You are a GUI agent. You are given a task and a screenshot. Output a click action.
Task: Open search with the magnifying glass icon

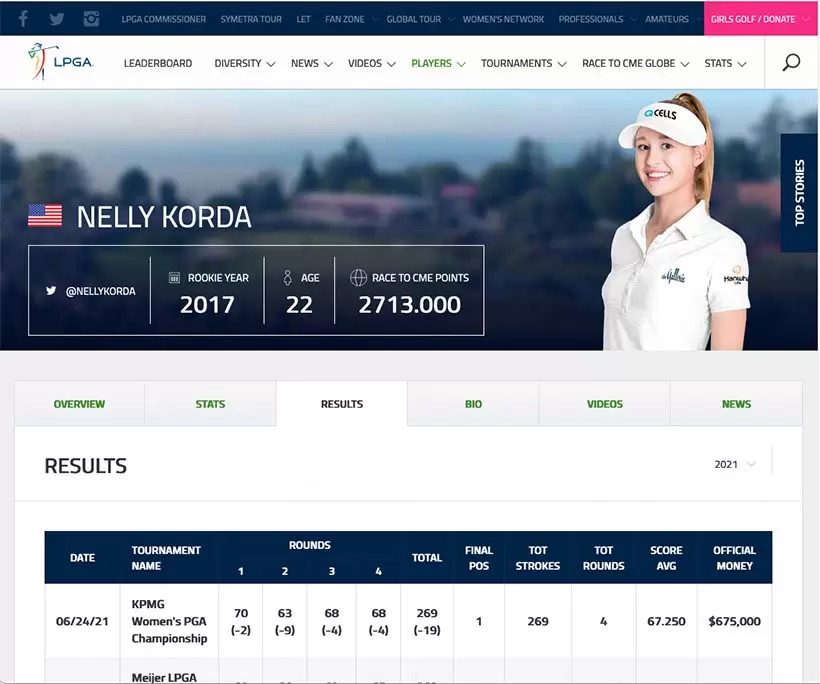click(x=791, y=63)
